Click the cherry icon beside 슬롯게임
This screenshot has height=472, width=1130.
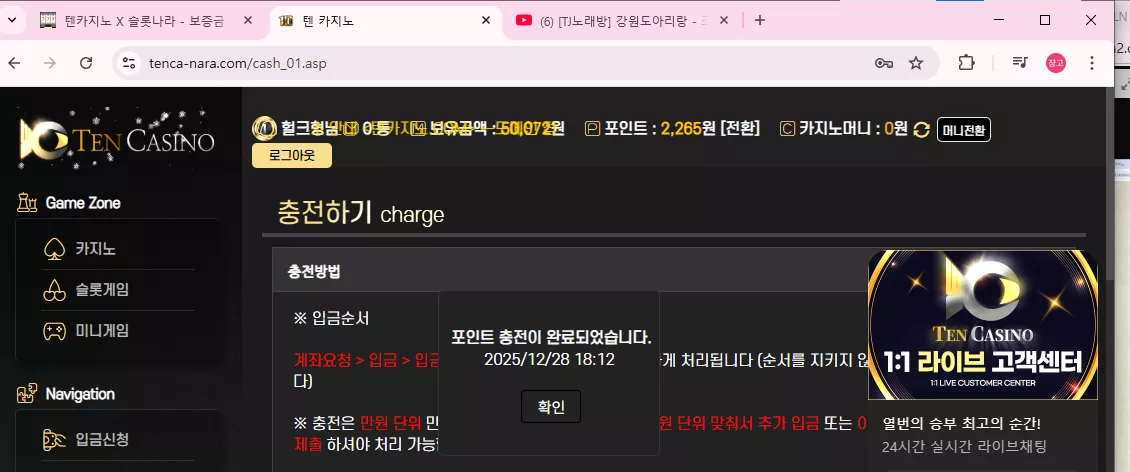tap(54, 290)
